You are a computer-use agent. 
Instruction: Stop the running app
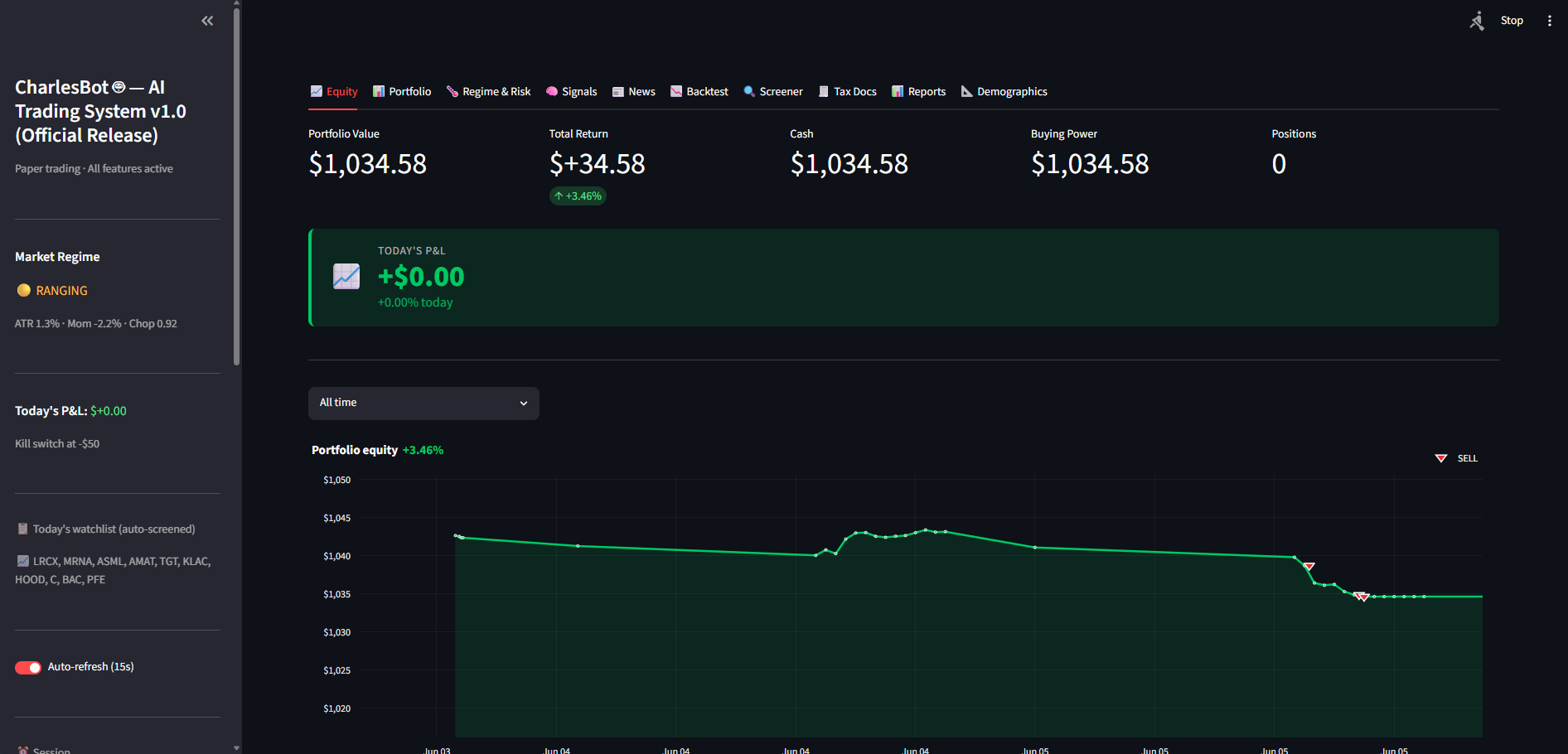[1512, 21]
